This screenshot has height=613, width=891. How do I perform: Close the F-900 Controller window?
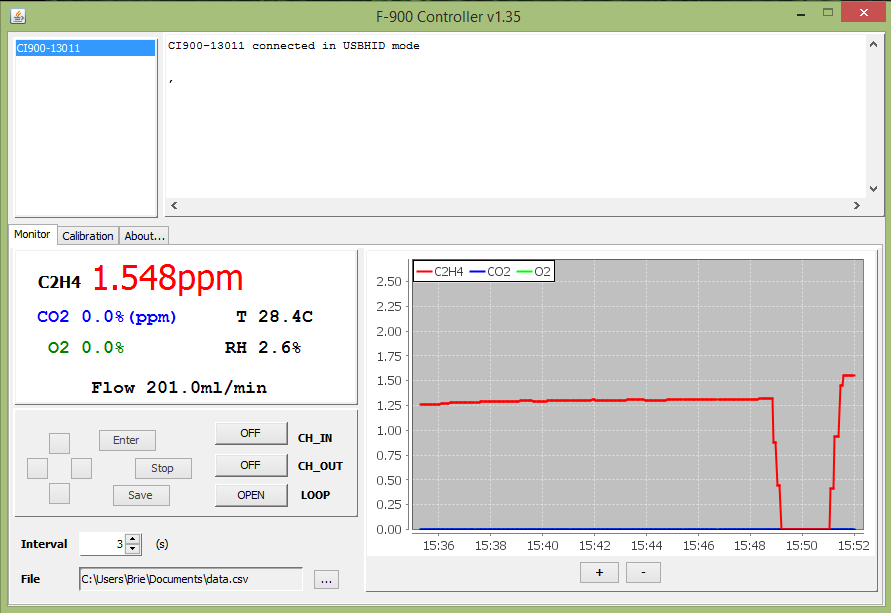pyautogui.click(x=864, y=12)
